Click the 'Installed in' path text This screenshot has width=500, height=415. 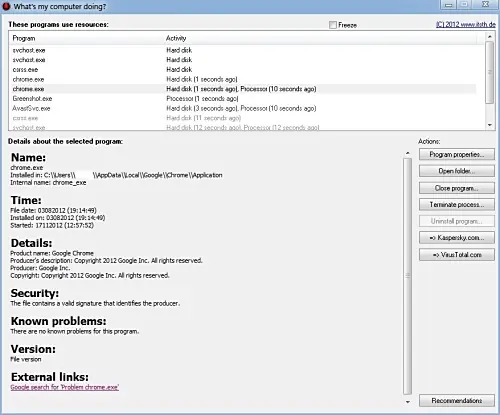pos(116,175)
